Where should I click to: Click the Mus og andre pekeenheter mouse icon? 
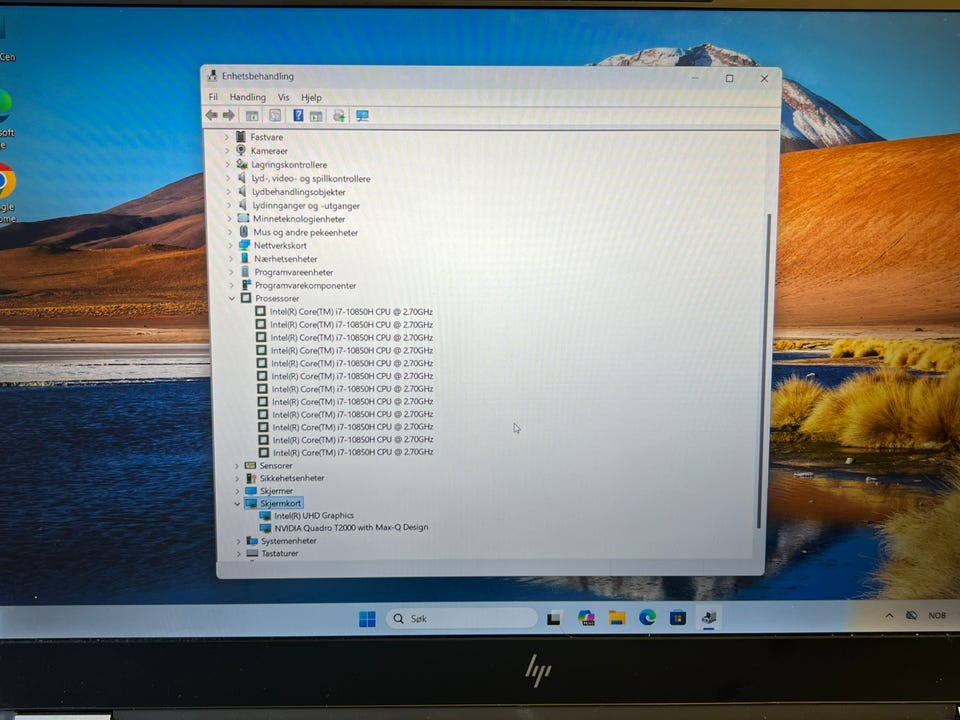244,232
